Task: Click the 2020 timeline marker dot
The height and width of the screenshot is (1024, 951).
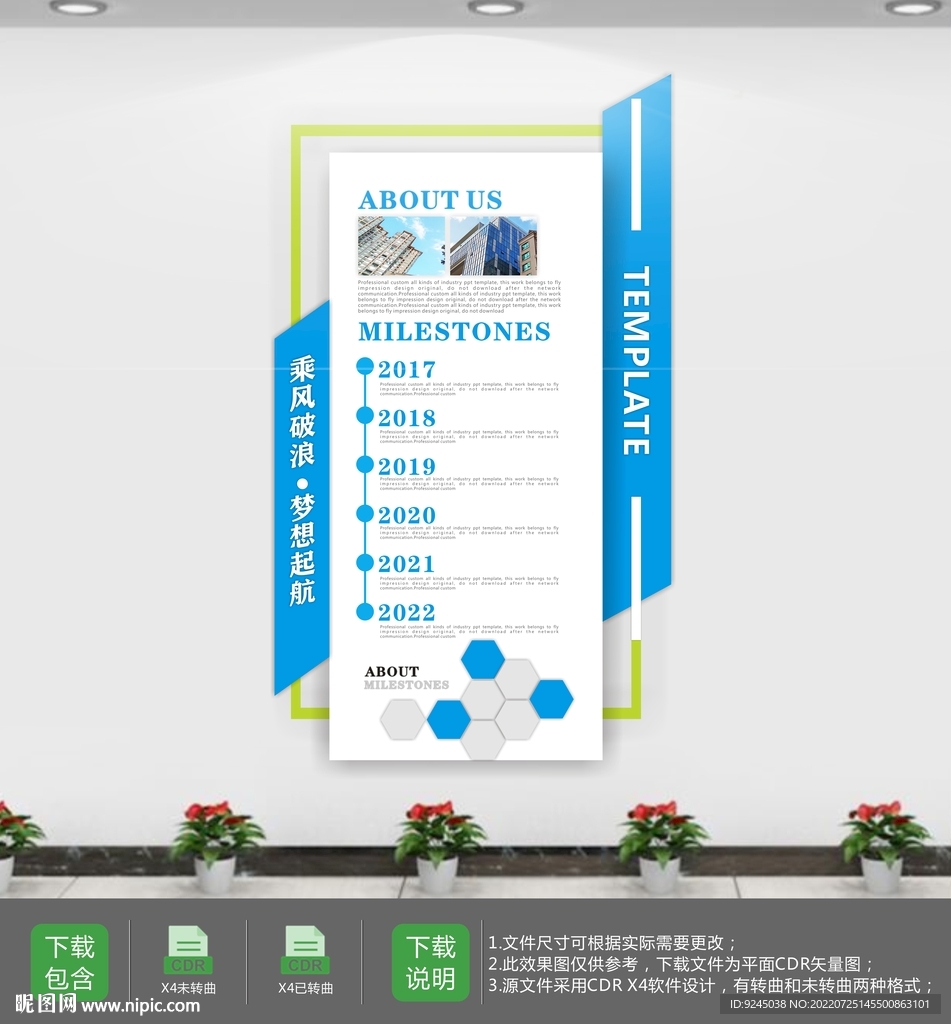Action: (x=364, y=513)
